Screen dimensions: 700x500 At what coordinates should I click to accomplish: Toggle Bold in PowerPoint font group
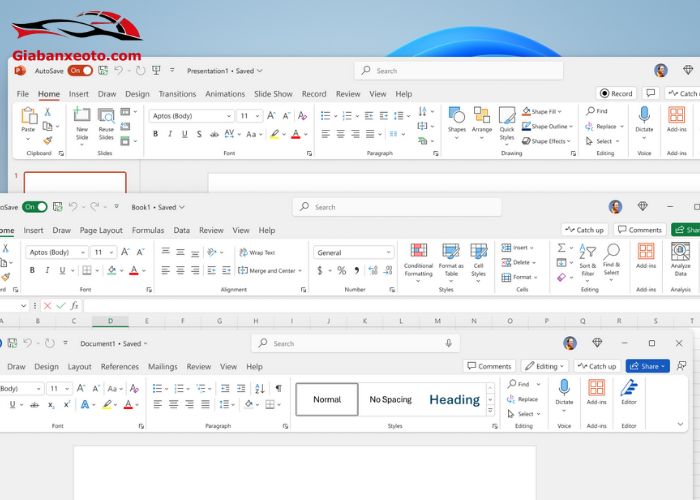click(155, 134)
